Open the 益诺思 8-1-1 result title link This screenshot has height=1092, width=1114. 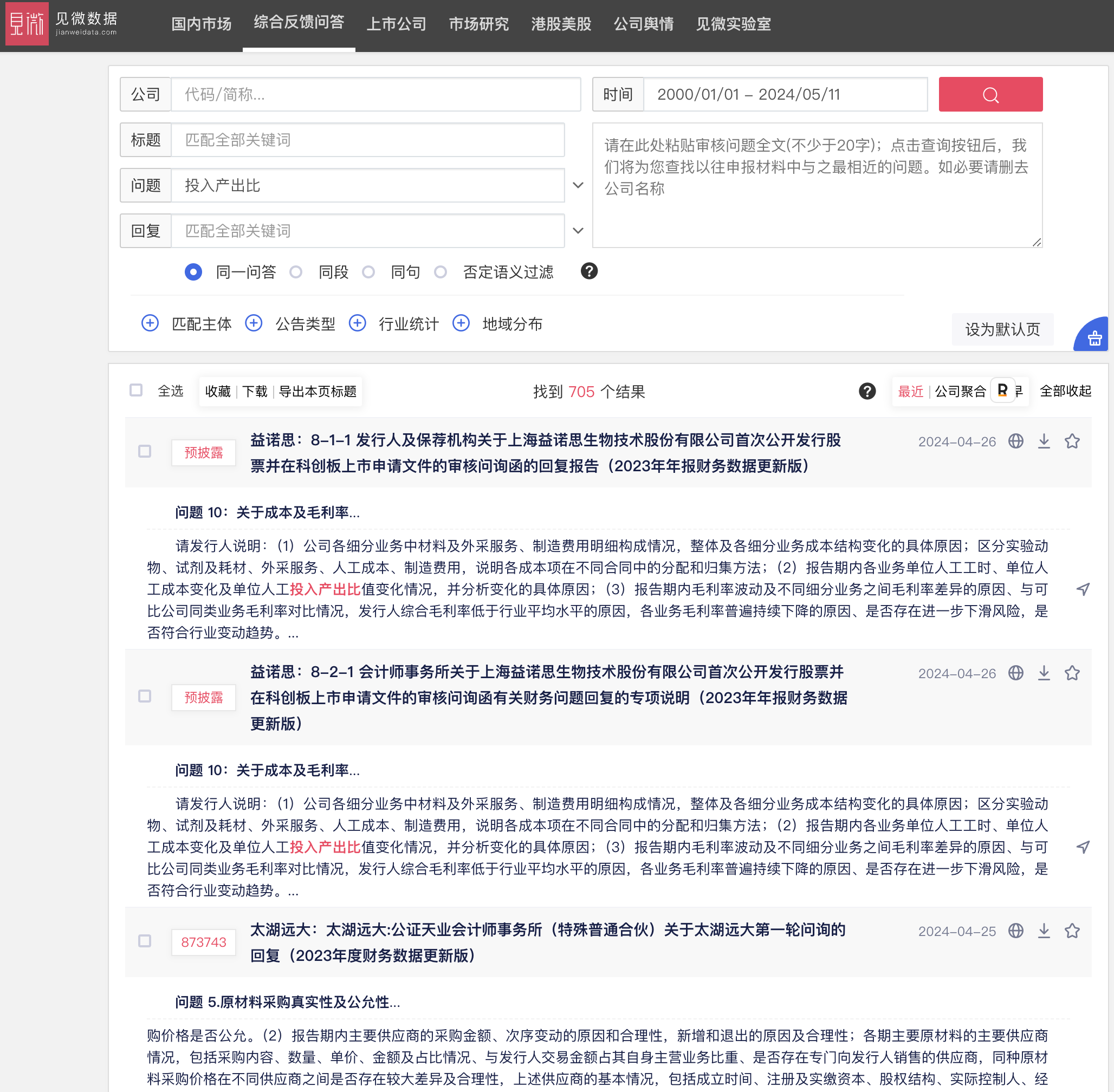546,452
